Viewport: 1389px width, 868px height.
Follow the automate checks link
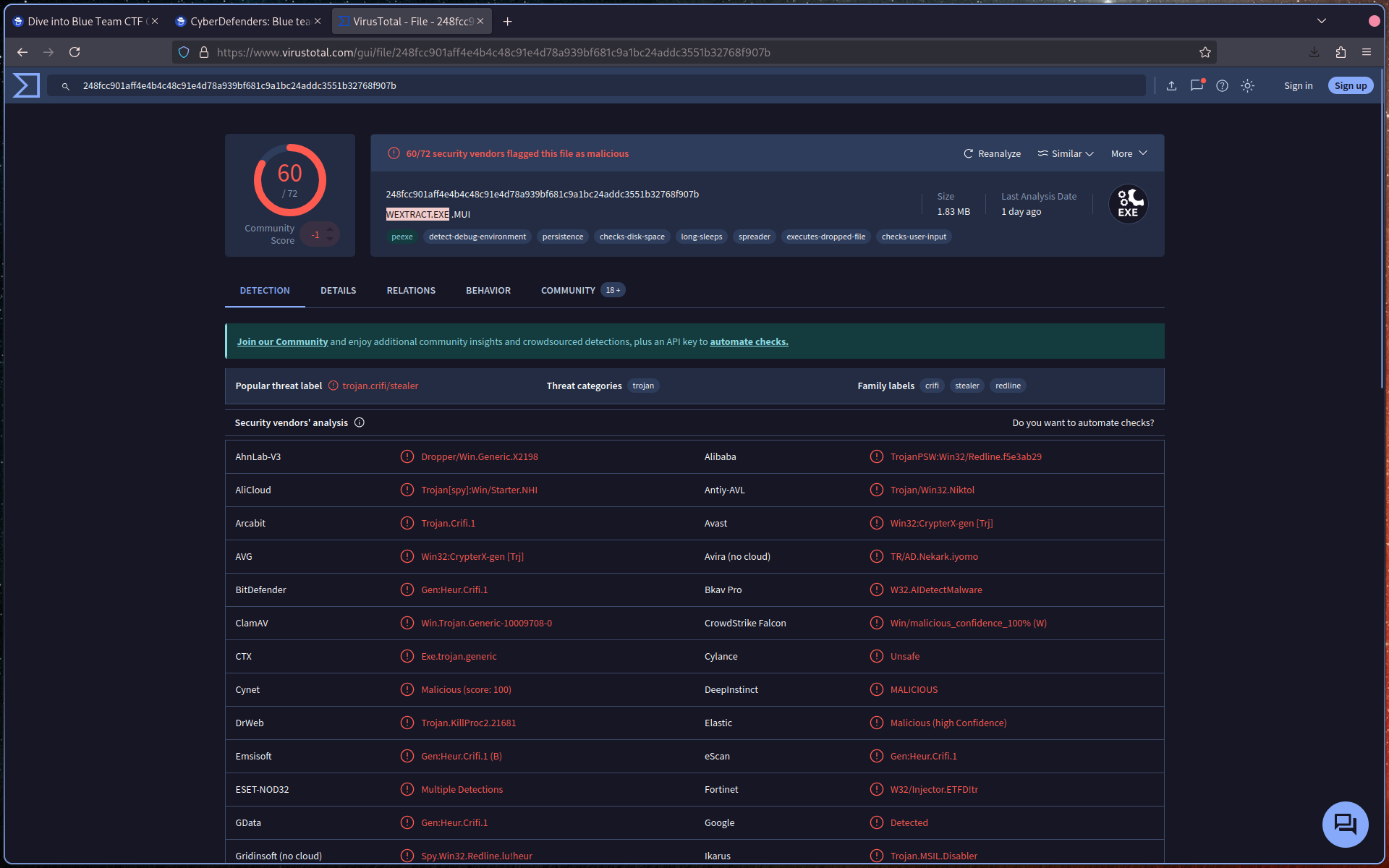coord(749,341)
